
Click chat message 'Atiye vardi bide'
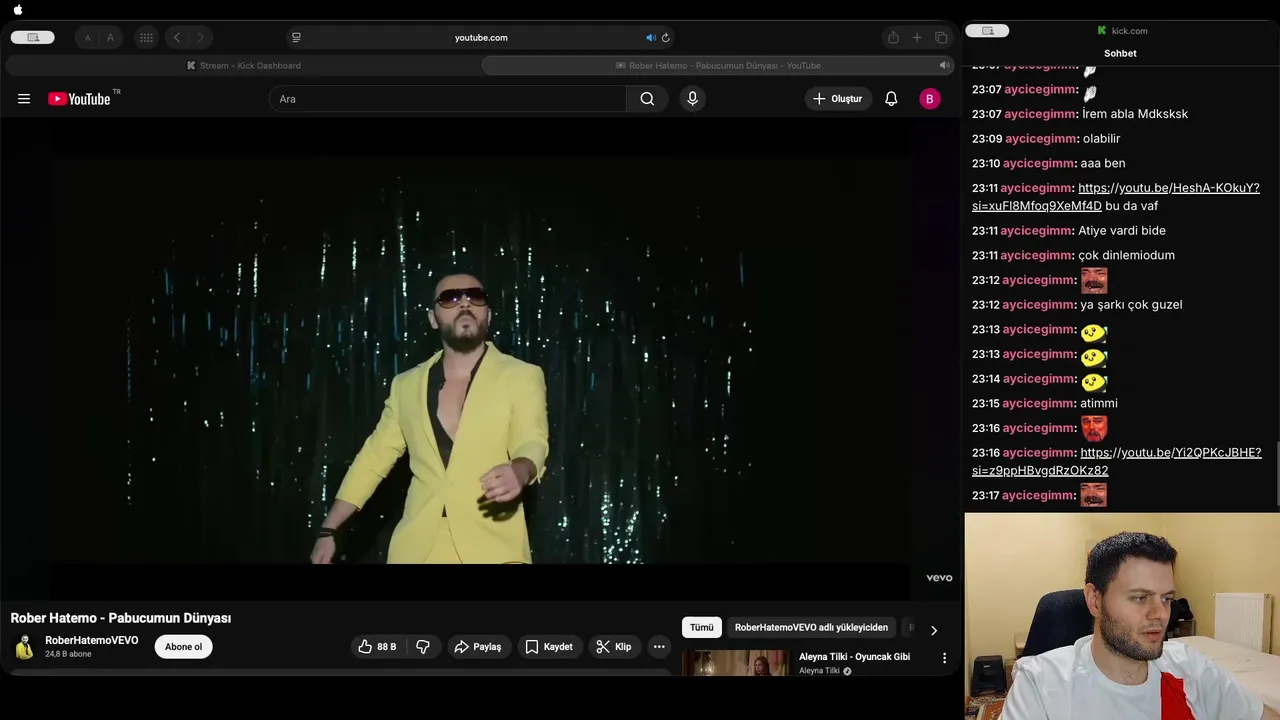click(x=1122, y=231)
